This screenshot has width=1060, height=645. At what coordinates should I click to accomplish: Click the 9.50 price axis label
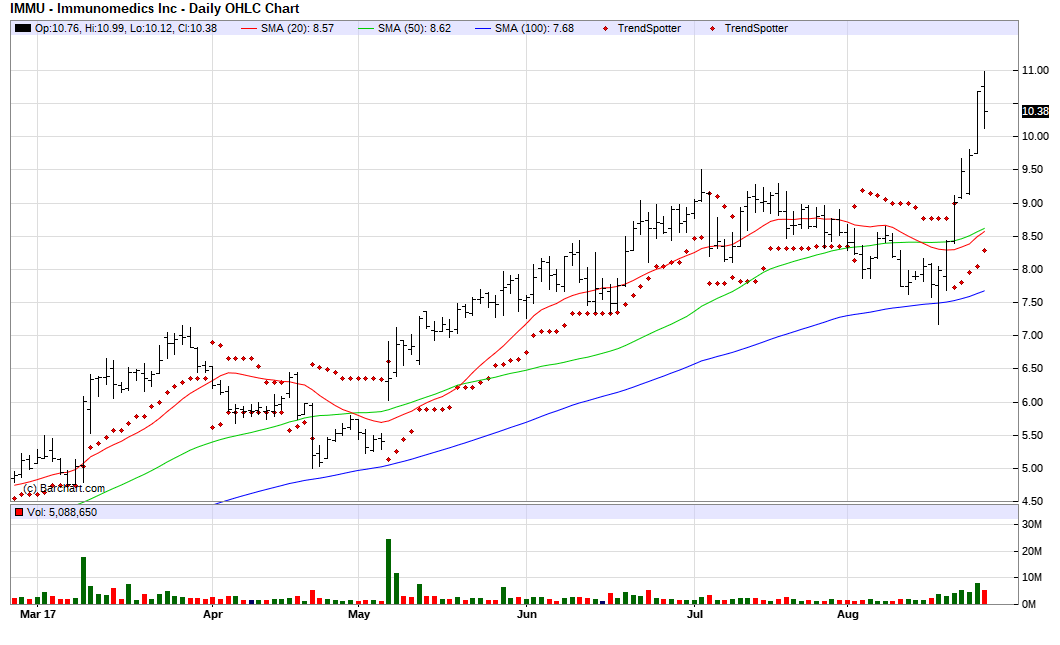(1032, 170)
